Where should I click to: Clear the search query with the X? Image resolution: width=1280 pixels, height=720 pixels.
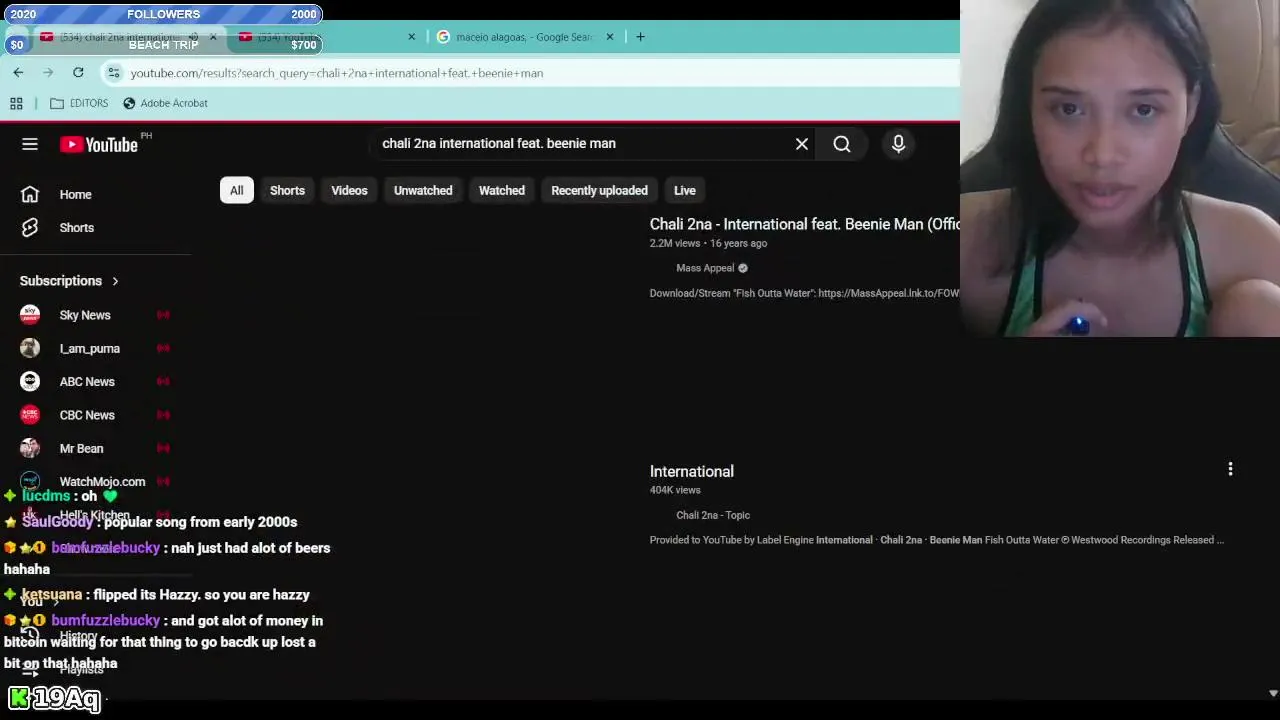[x=802, y=144]
